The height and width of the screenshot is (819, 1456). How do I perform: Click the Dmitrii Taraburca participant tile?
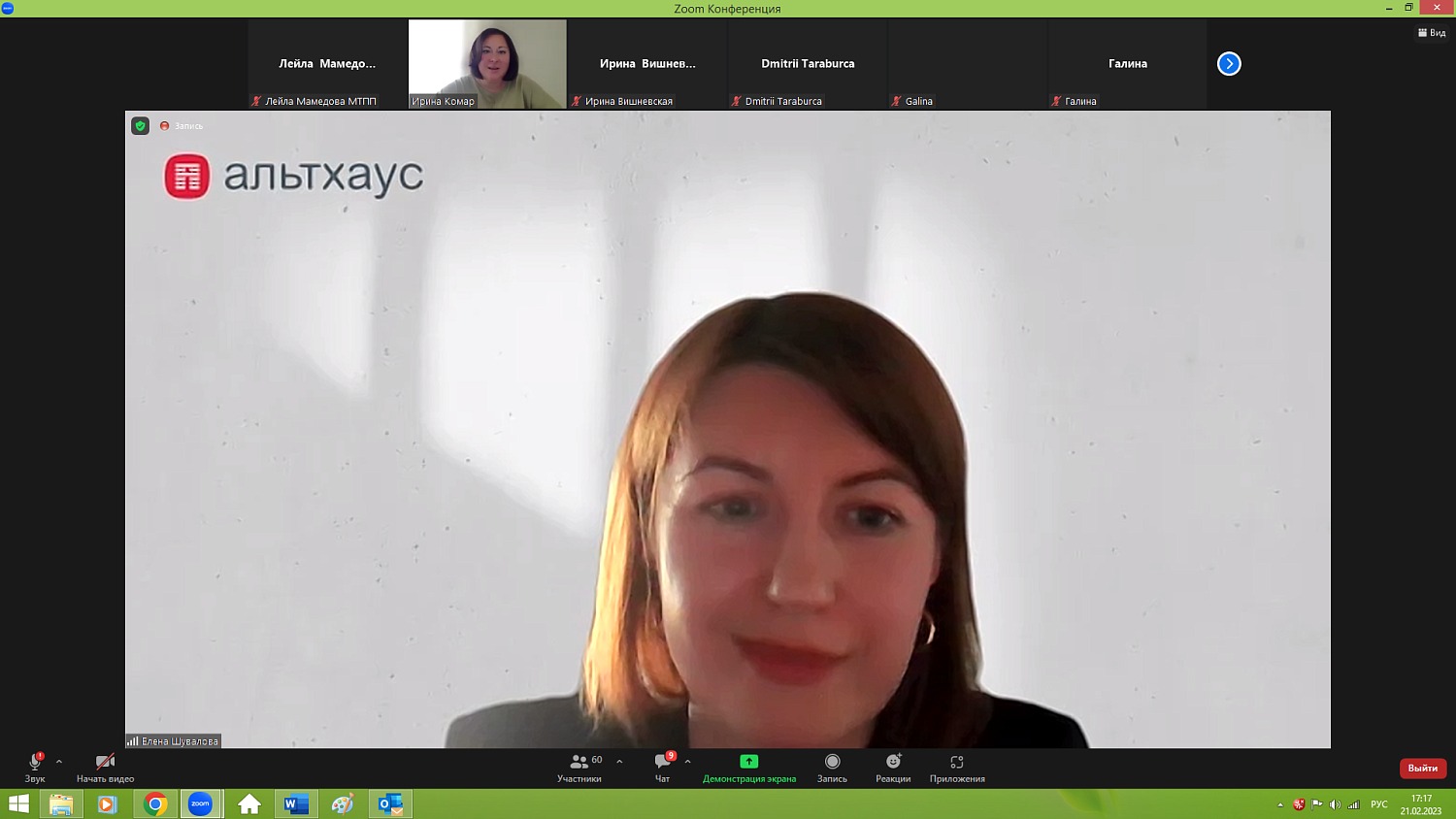coord(808,64)
